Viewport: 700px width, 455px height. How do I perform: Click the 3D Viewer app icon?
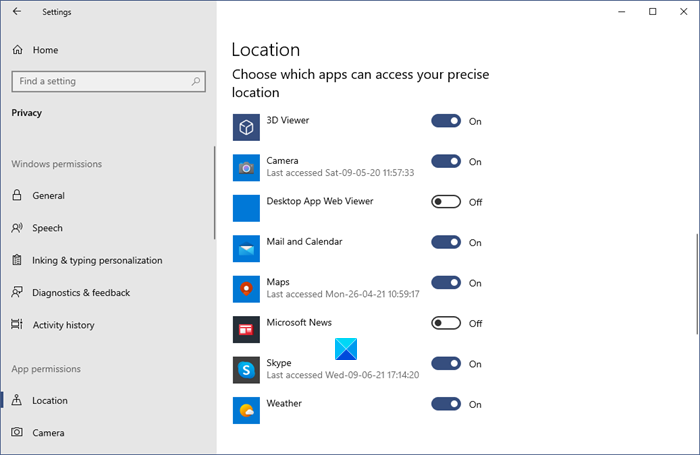point(246,127)
